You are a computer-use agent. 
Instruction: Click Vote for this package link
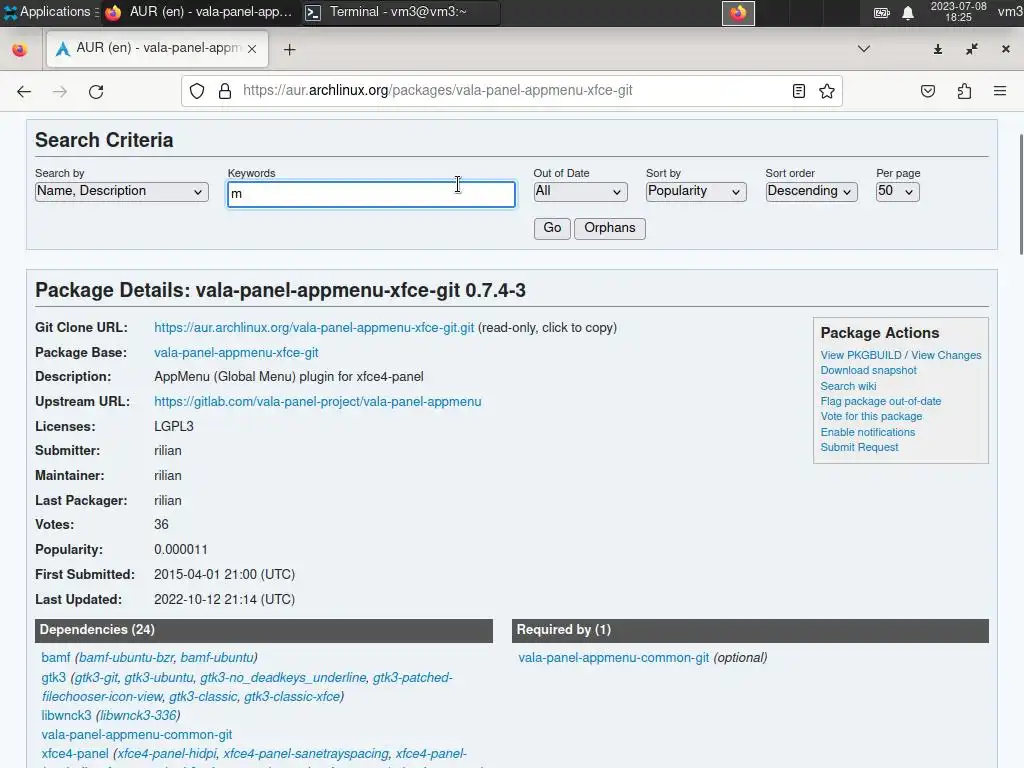pos(871,416)
